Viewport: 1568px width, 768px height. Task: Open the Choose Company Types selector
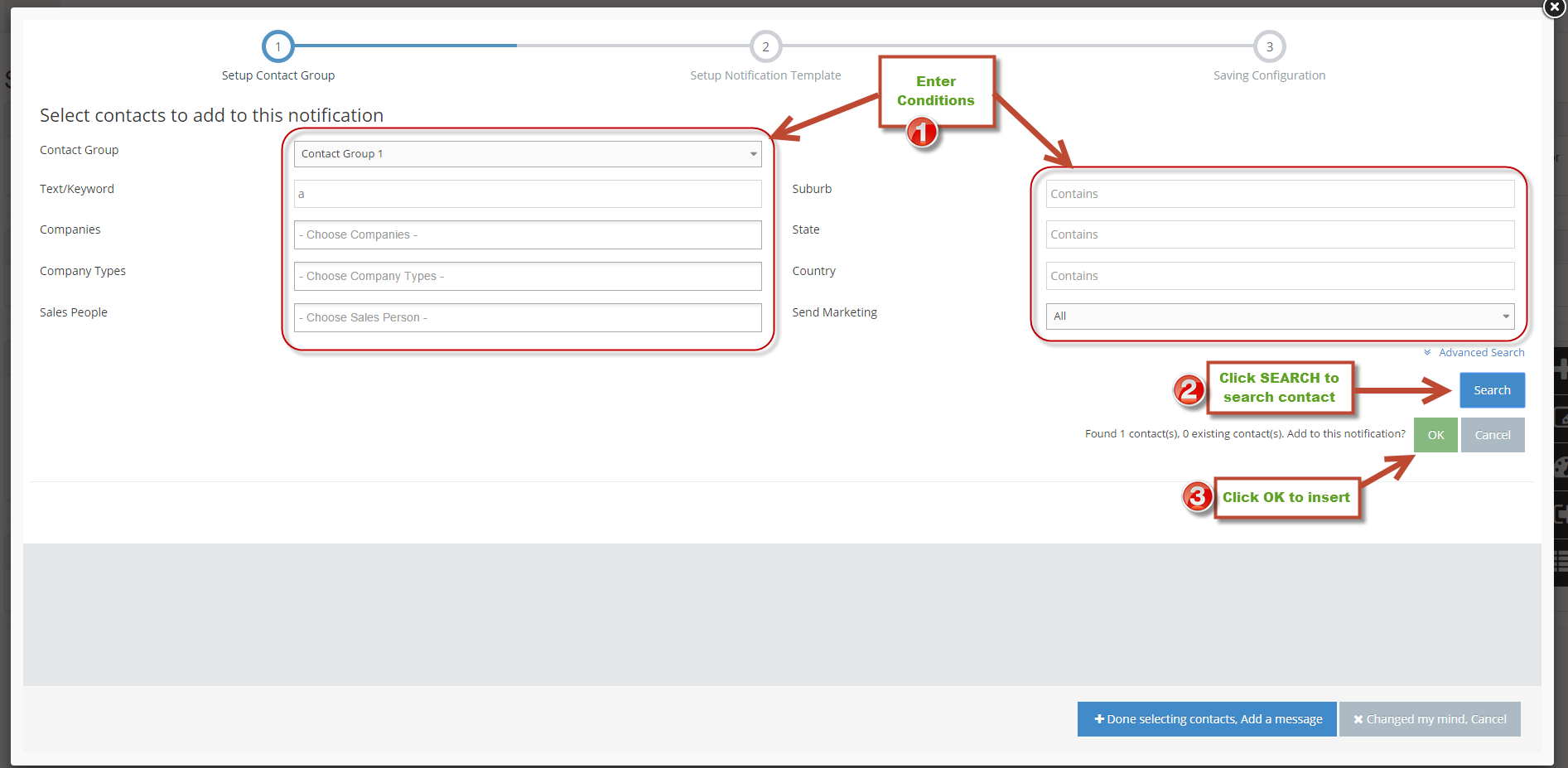[x=527, y=276]
